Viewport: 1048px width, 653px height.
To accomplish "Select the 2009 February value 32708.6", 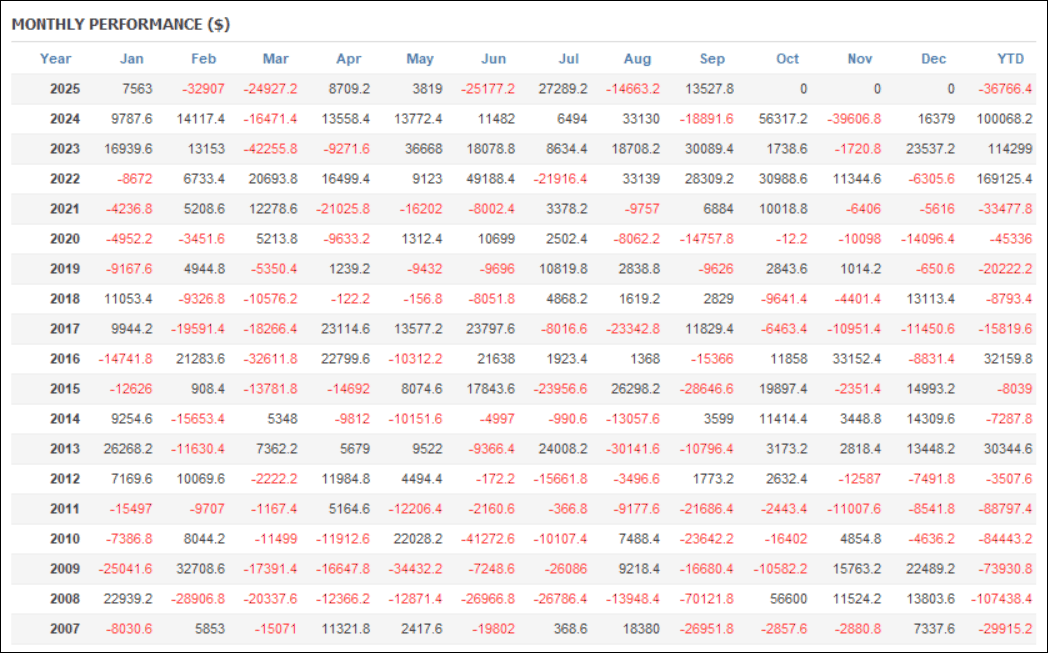I will point(198,569).
